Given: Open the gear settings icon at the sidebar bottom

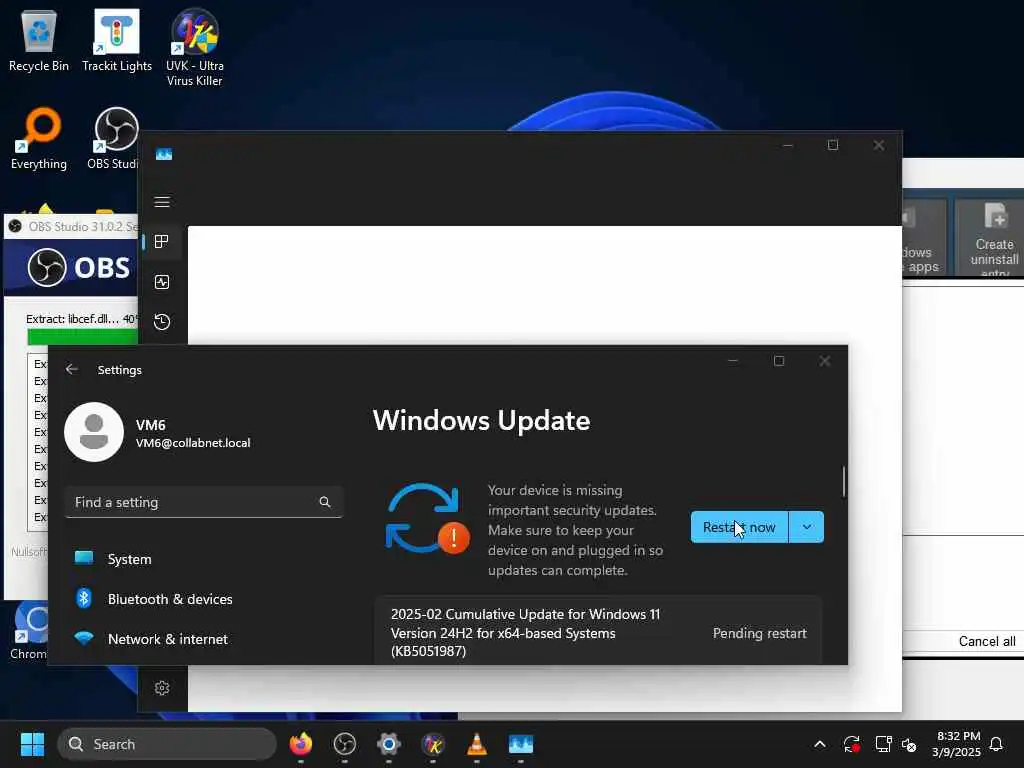Looking at the screenshot, I should click(162, 688).
